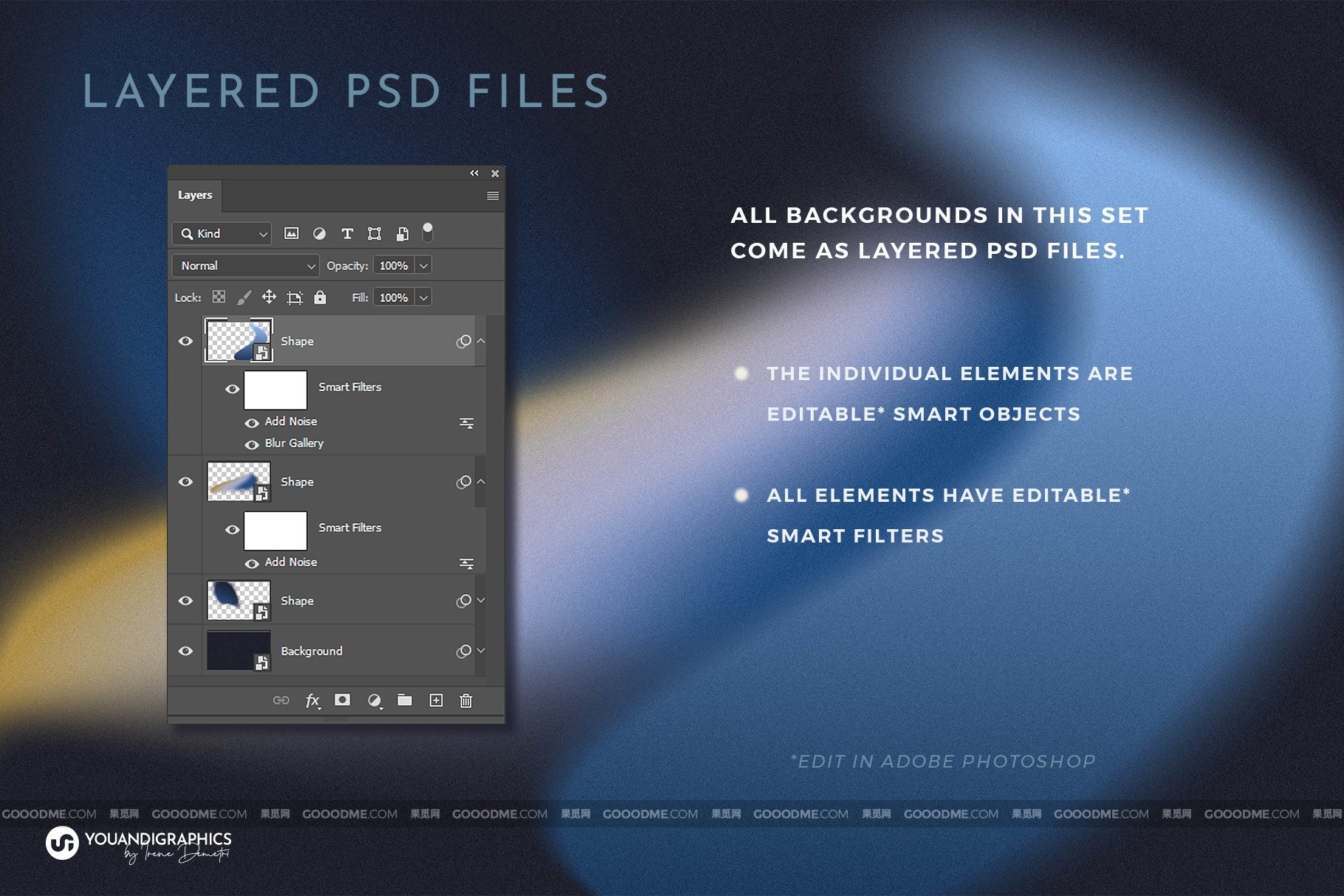
Task: Click smart filter indicator on third Shape layer
Action: [x=463, y=601]
